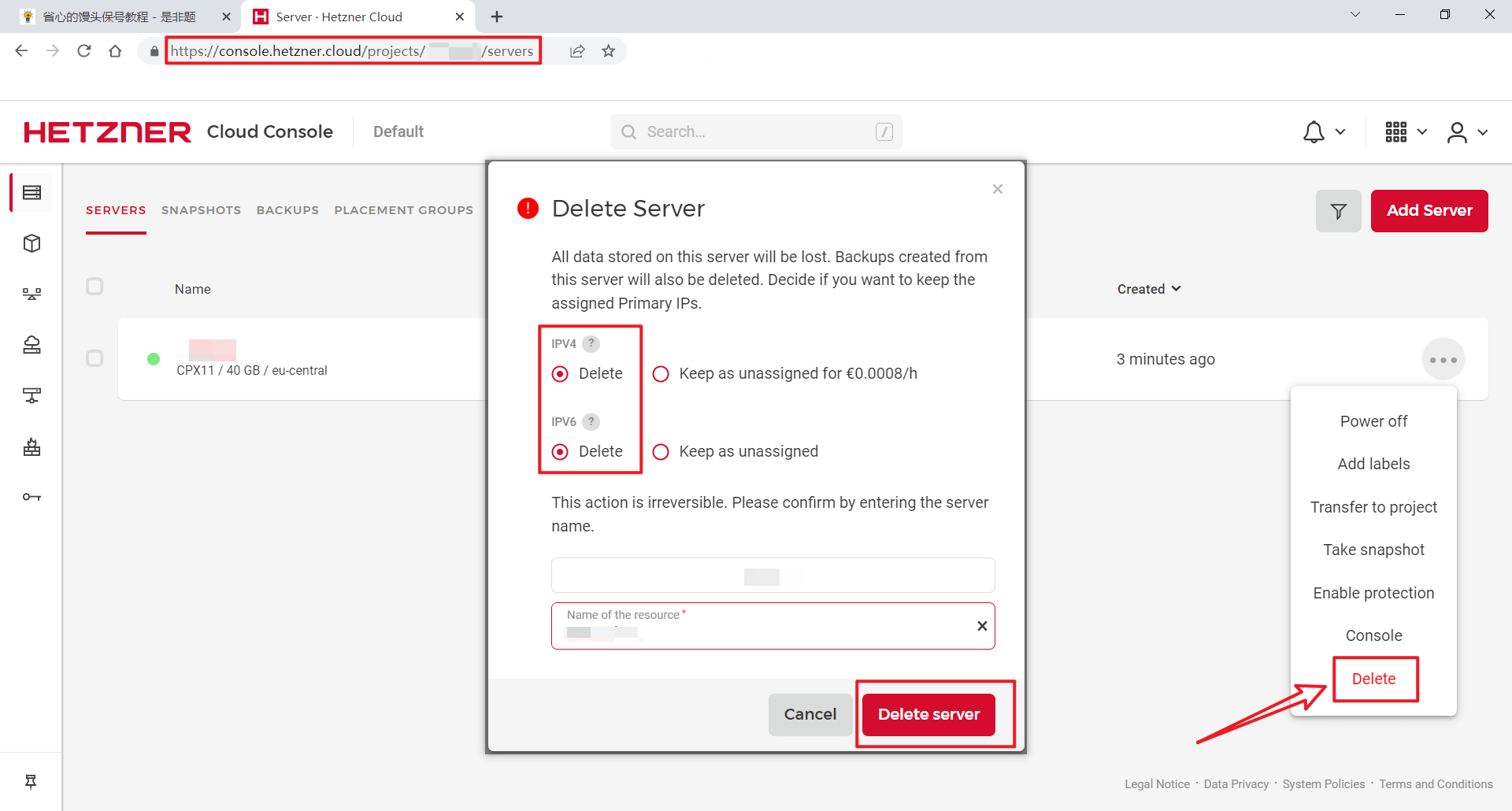
Task: Choose Transfer to project menu item
Action: tap(1373, 507)
